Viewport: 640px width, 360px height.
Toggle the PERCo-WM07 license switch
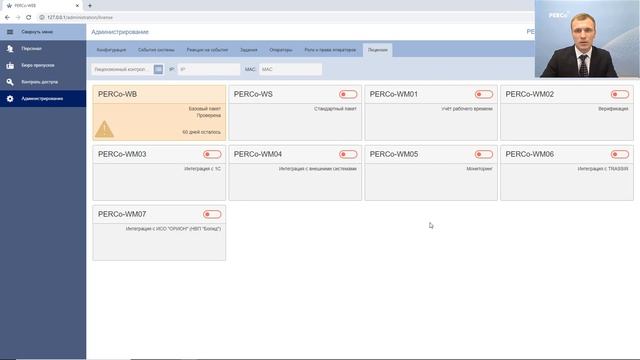point(212,214)
